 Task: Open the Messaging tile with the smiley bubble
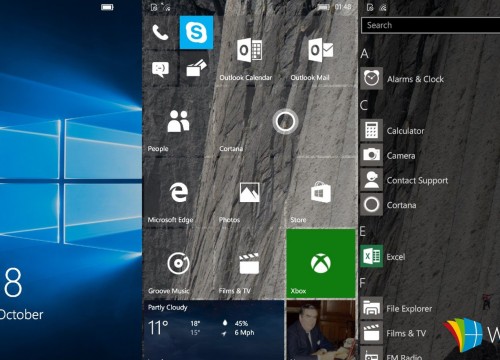pos(160,69)
